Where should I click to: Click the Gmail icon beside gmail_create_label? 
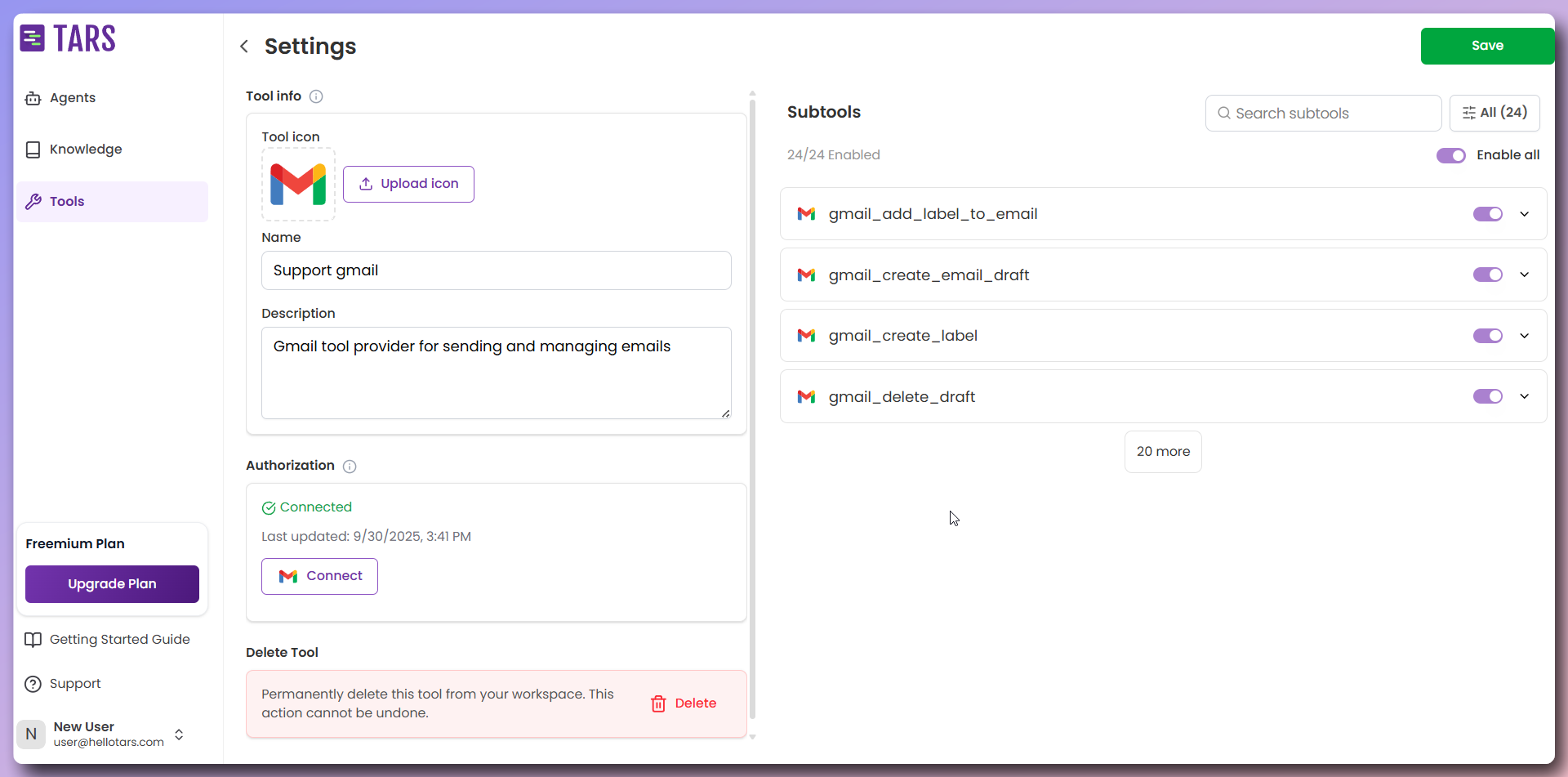click(807, 335)
